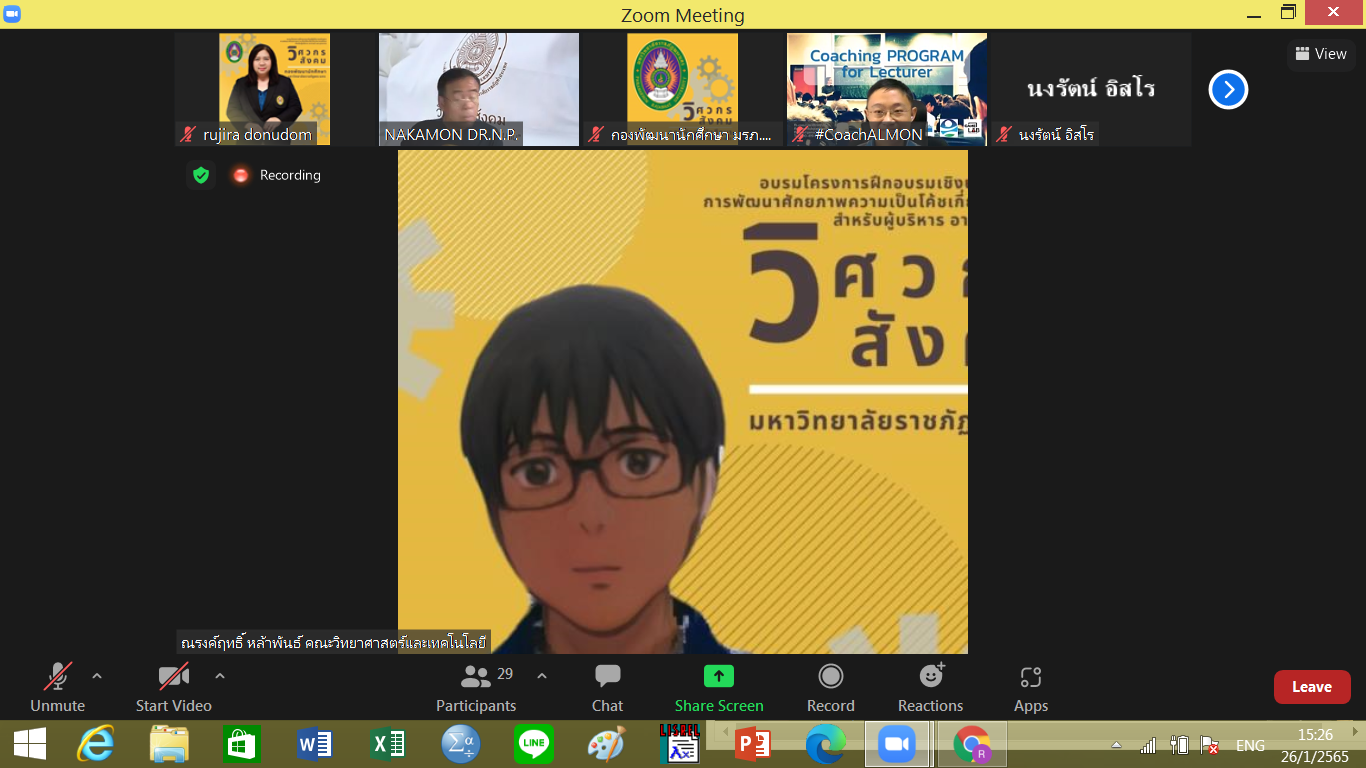Image resolution: width=1366 pixels, height=768 pixels.
Task: Open the Apps panel
Action: [1031, 688]
